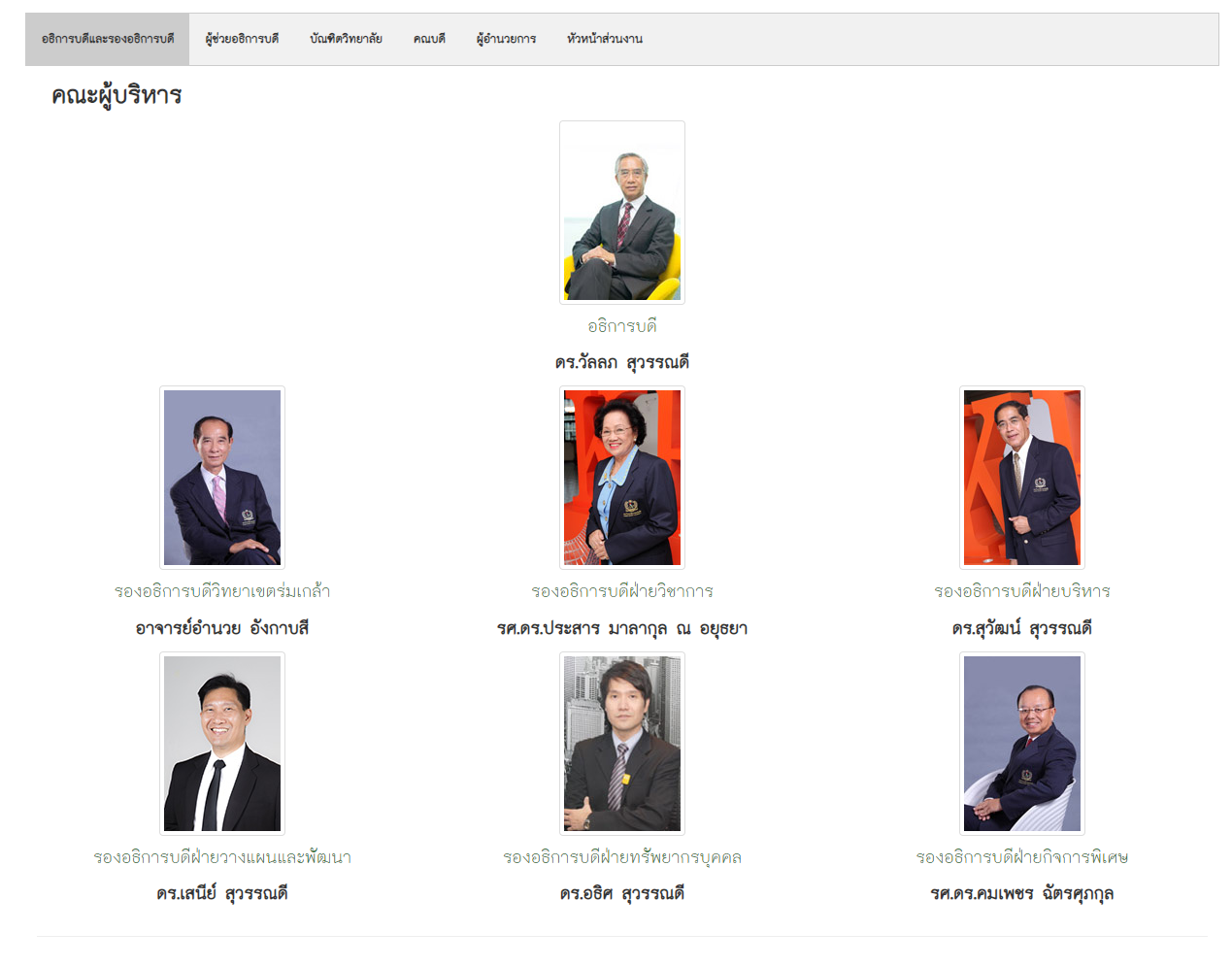The image size is (1232, 966).
Task: Switch to the ผู้ช่วยอธิการบดี tab
Action: point(242,39)
